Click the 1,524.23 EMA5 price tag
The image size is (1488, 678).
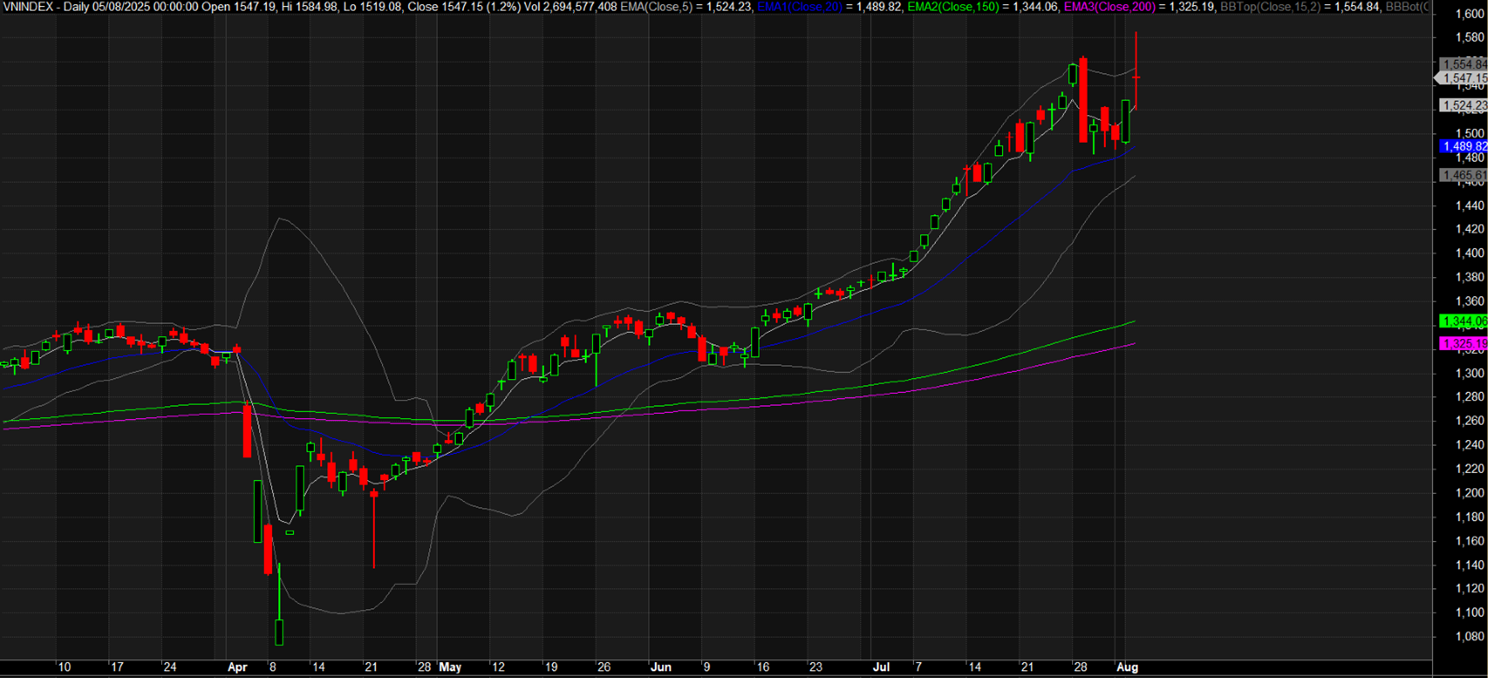click(1463, 105)
